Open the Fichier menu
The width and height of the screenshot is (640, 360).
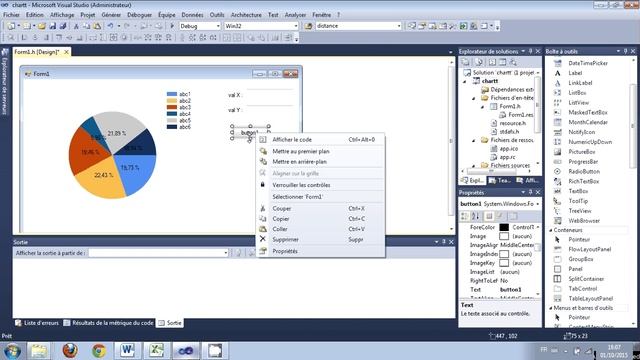click(11, 15)
